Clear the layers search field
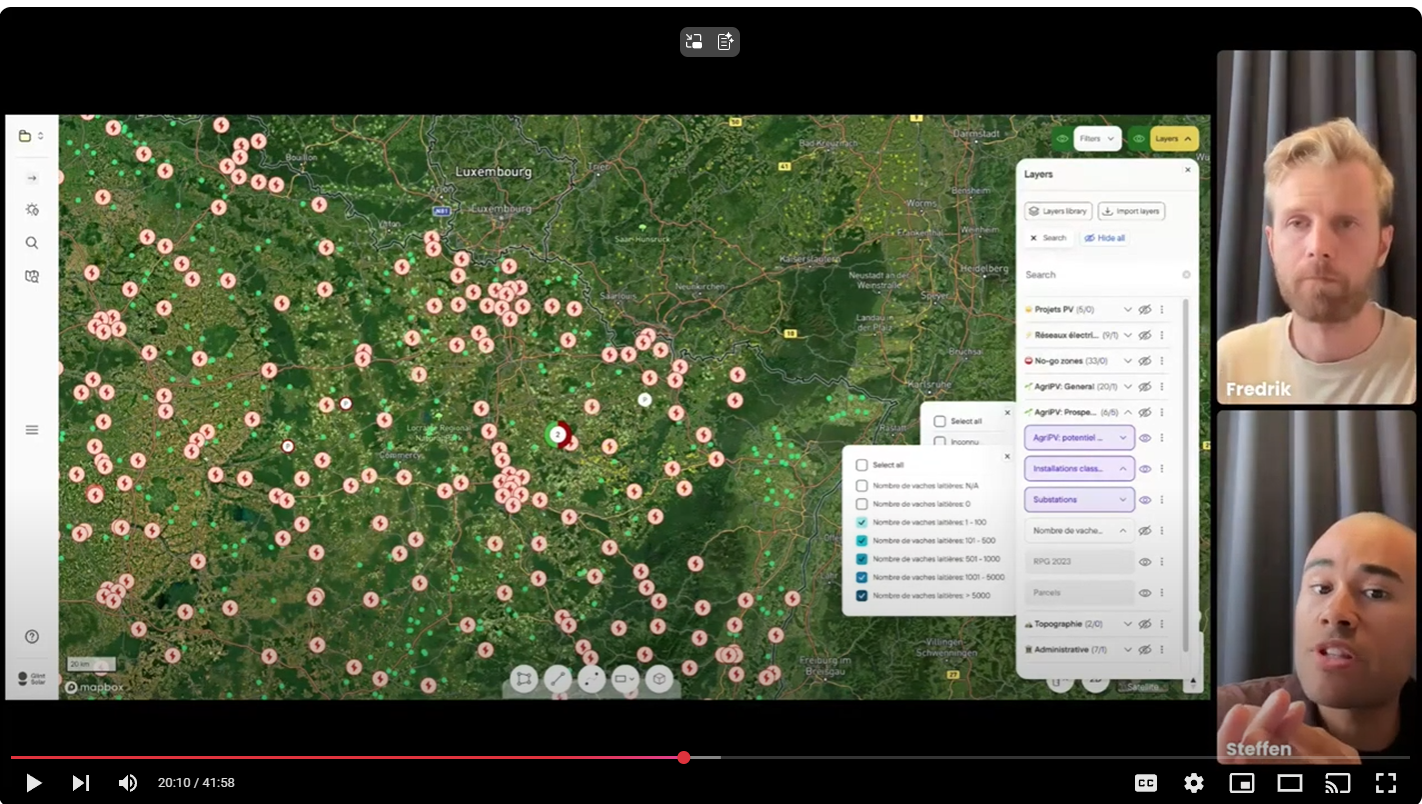The width and height of the screenshot is (1422, 804). (1186, 275)
